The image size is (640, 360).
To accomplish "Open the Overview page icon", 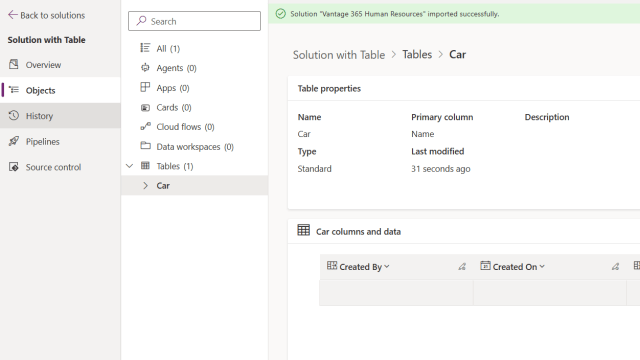I will [x=14, y=64].
